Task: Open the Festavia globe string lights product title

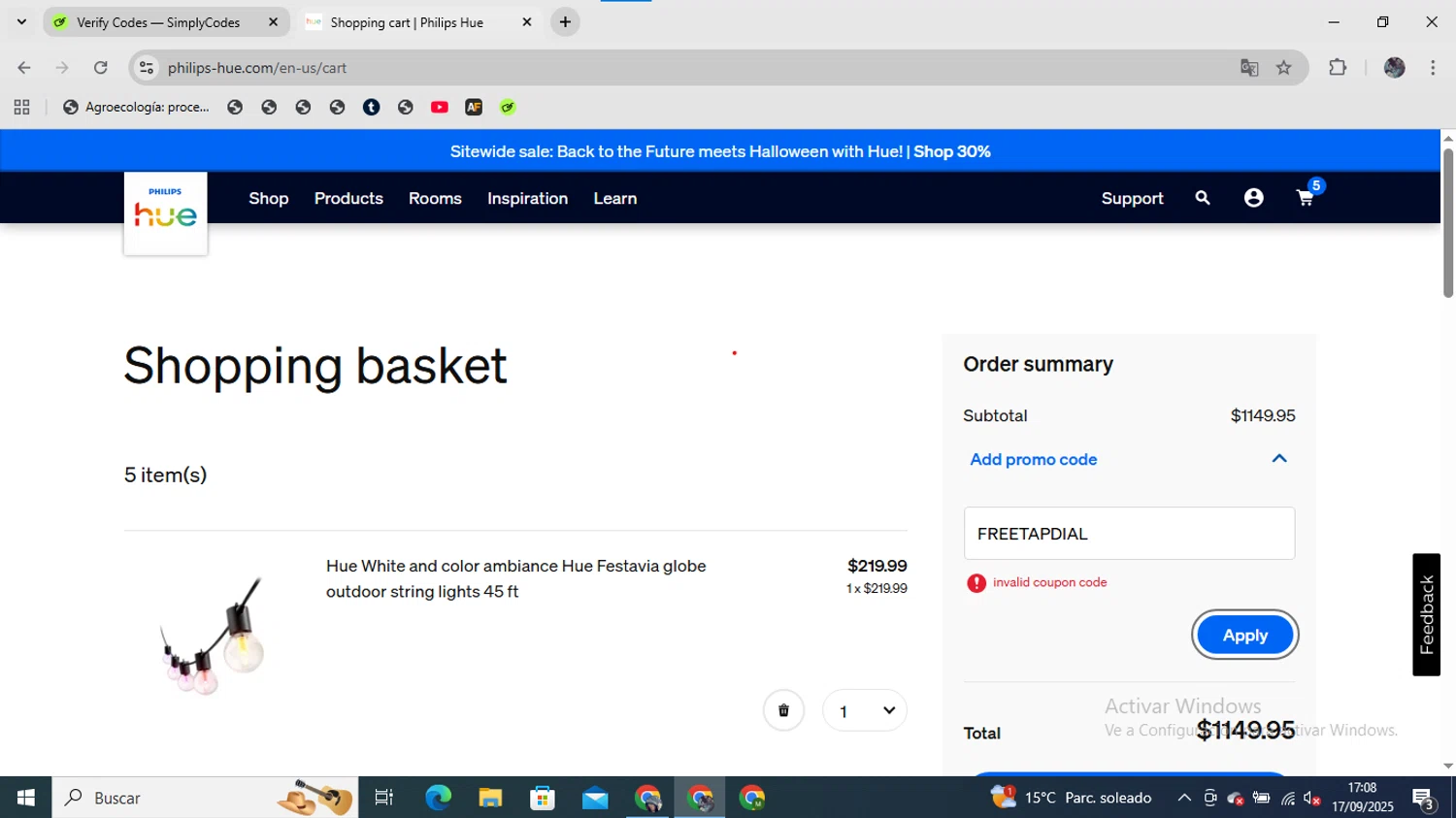Action: 515,578
